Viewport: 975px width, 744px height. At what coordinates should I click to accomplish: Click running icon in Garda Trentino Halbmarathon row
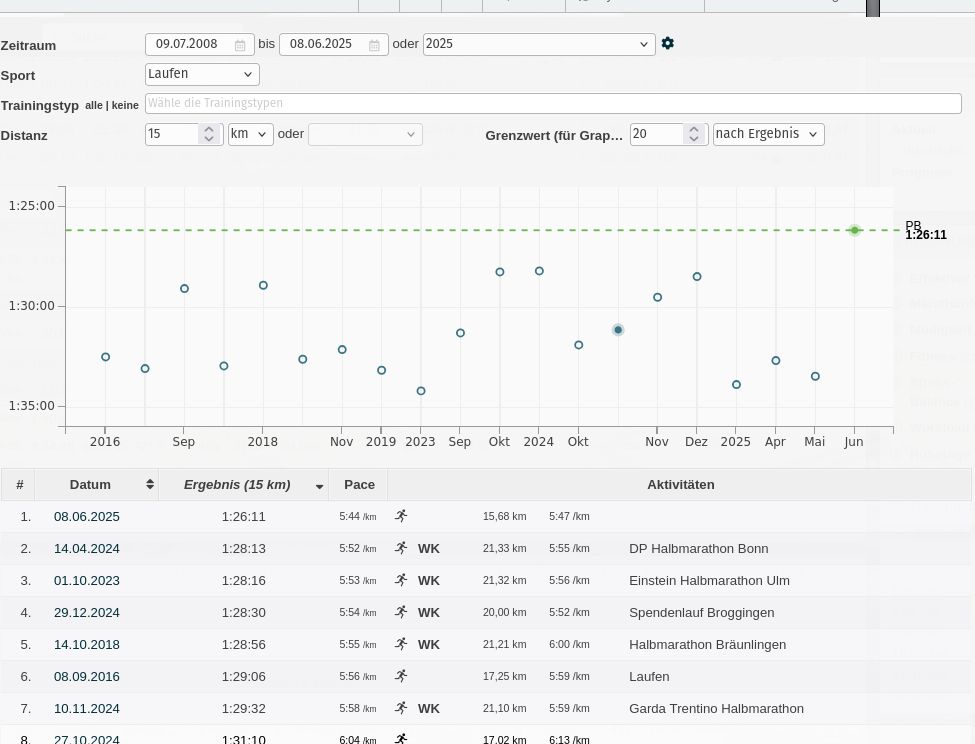[x=401, y=708]
